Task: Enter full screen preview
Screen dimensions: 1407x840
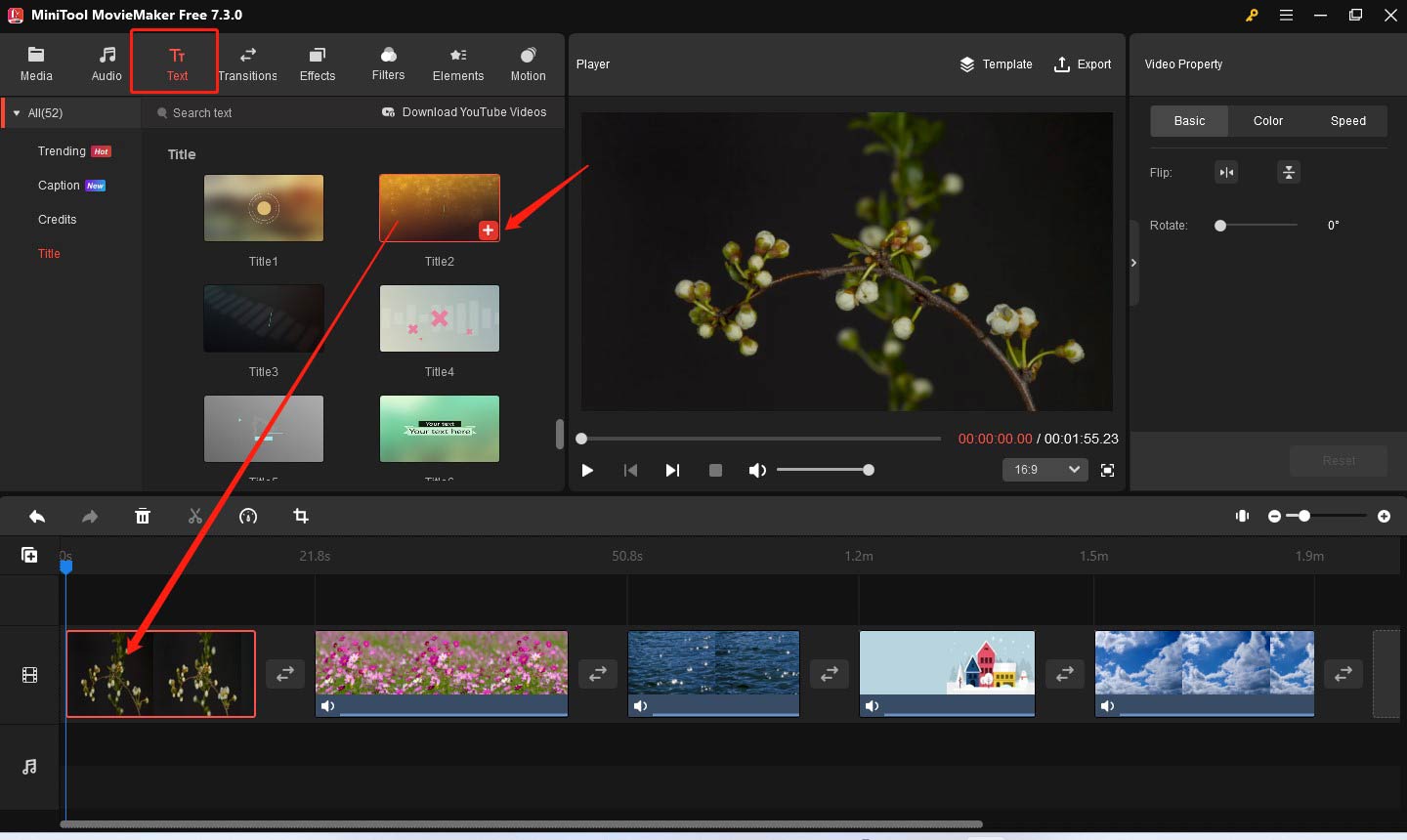Action: tap(1107, 471)
